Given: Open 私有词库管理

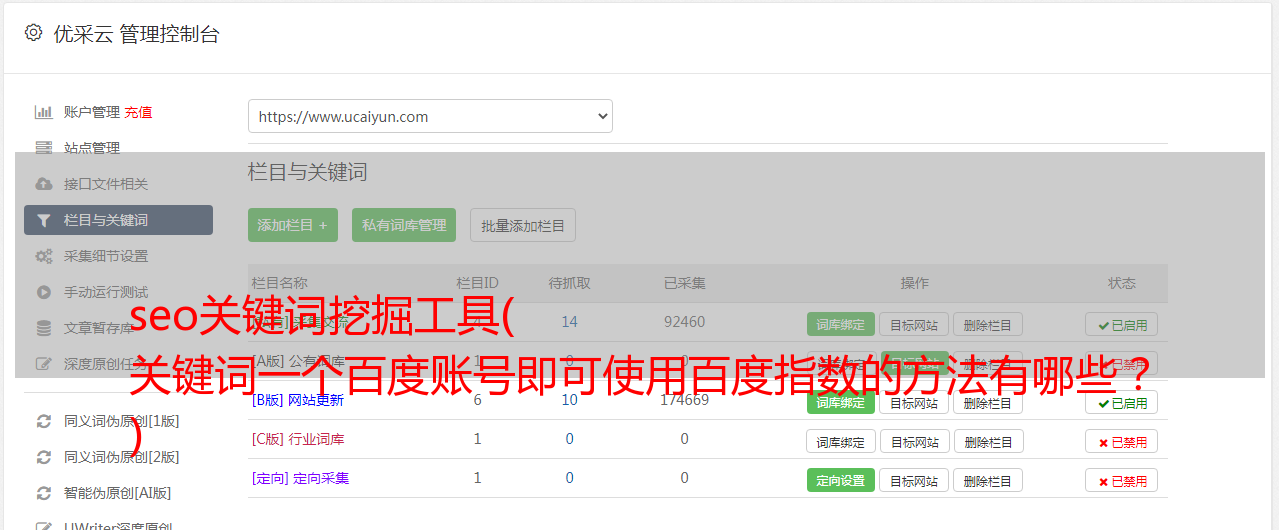Looking at the screenshot, I should pyautogui.click(x=403, y=225).
